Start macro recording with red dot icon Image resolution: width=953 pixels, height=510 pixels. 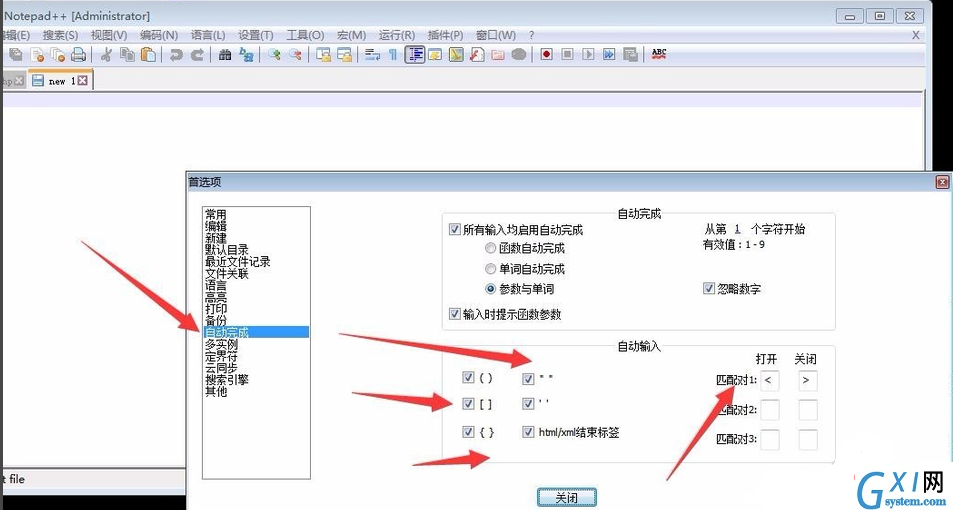pyautogui.click(x=546, y=55)
